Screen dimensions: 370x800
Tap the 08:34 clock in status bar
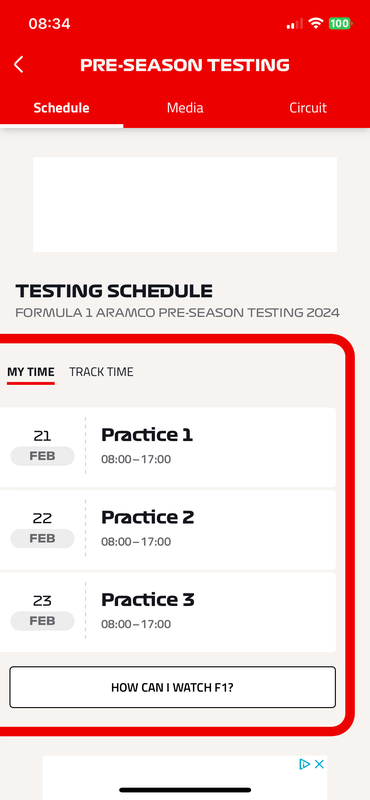[x=50, y=23]
